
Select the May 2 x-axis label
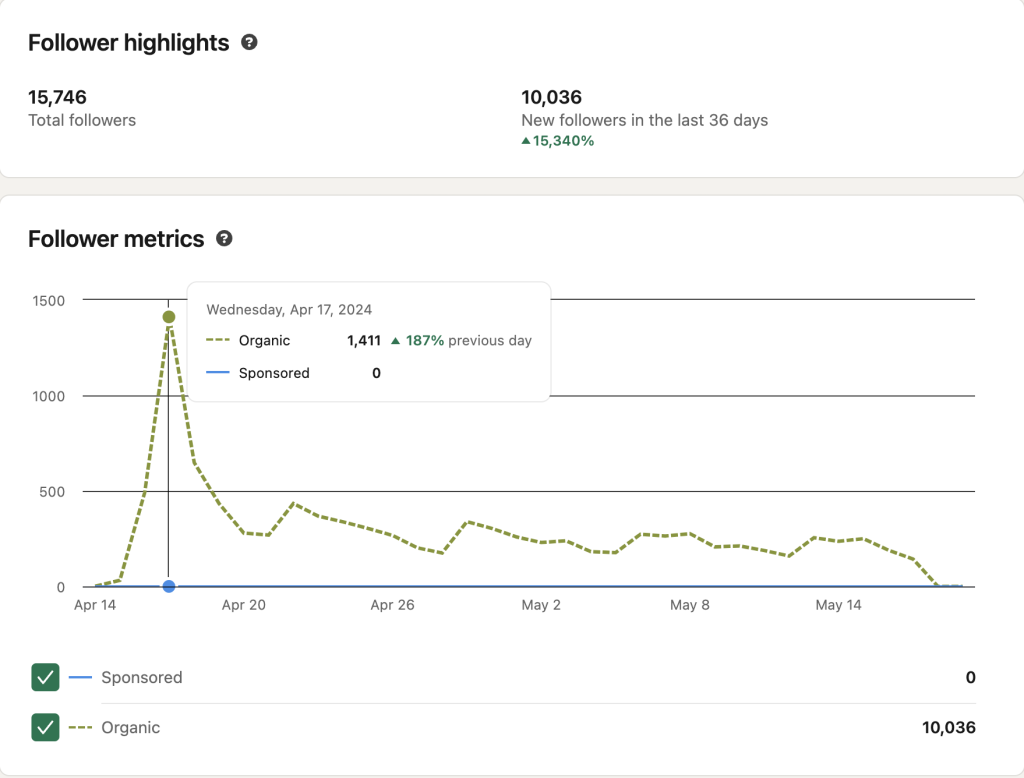coord(541,605)
